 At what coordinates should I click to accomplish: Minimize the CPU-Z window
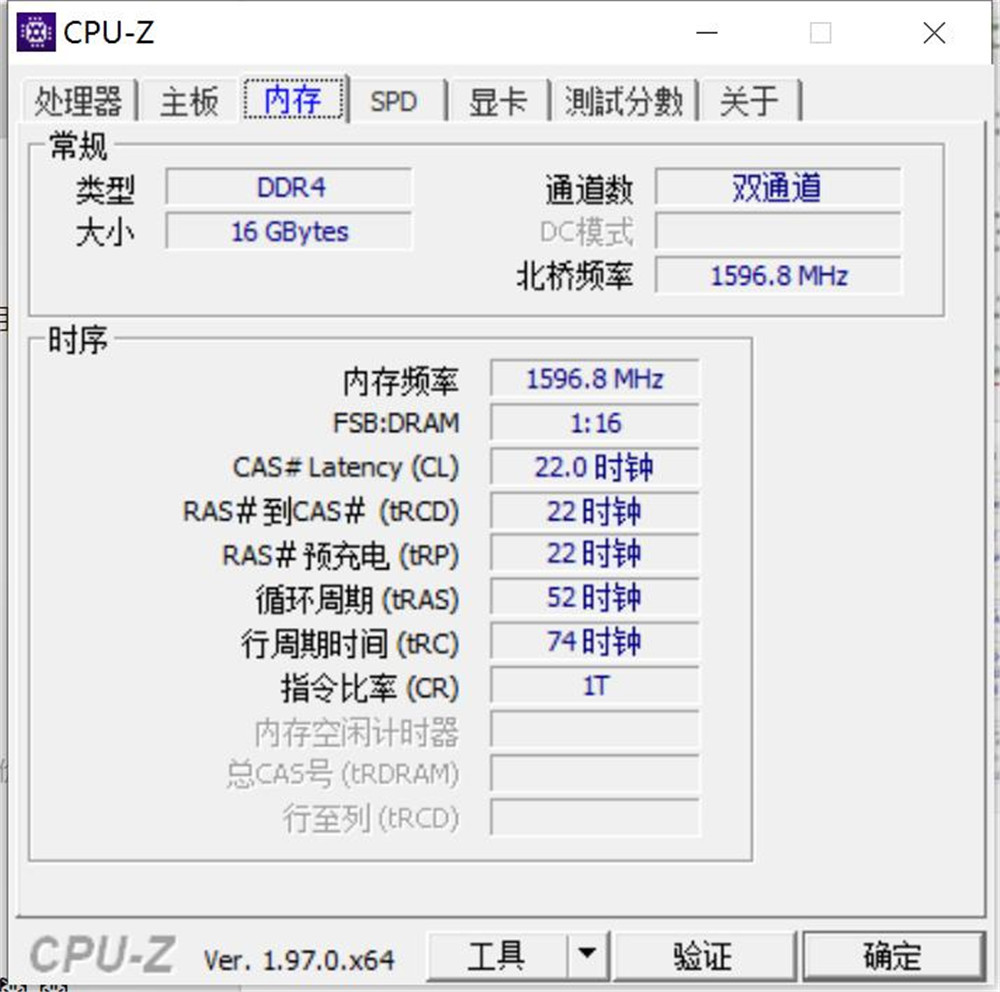pos(707,32)
